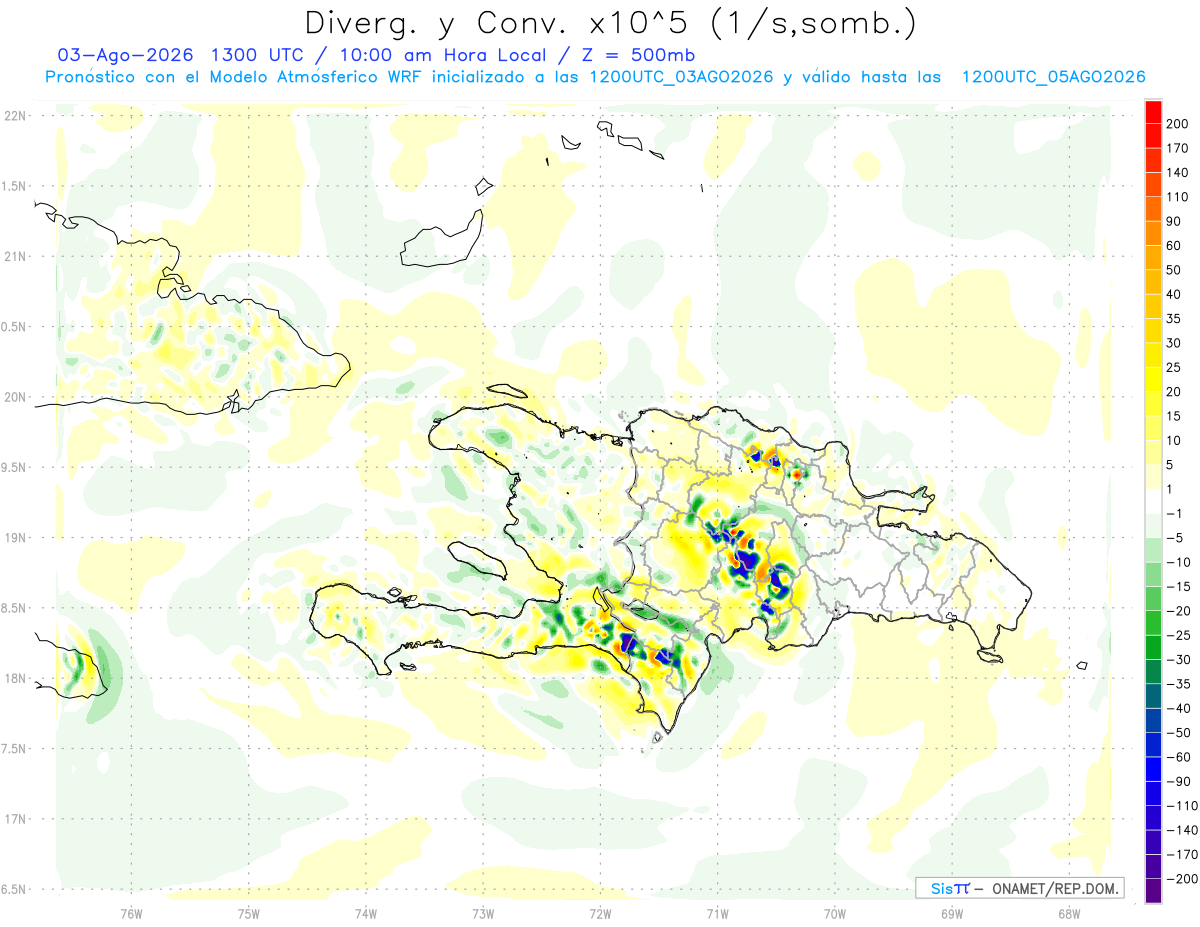Click the '1200UTC_03AGO2026' initialization text
The image size is (1200, 927).
coord(681,77)
